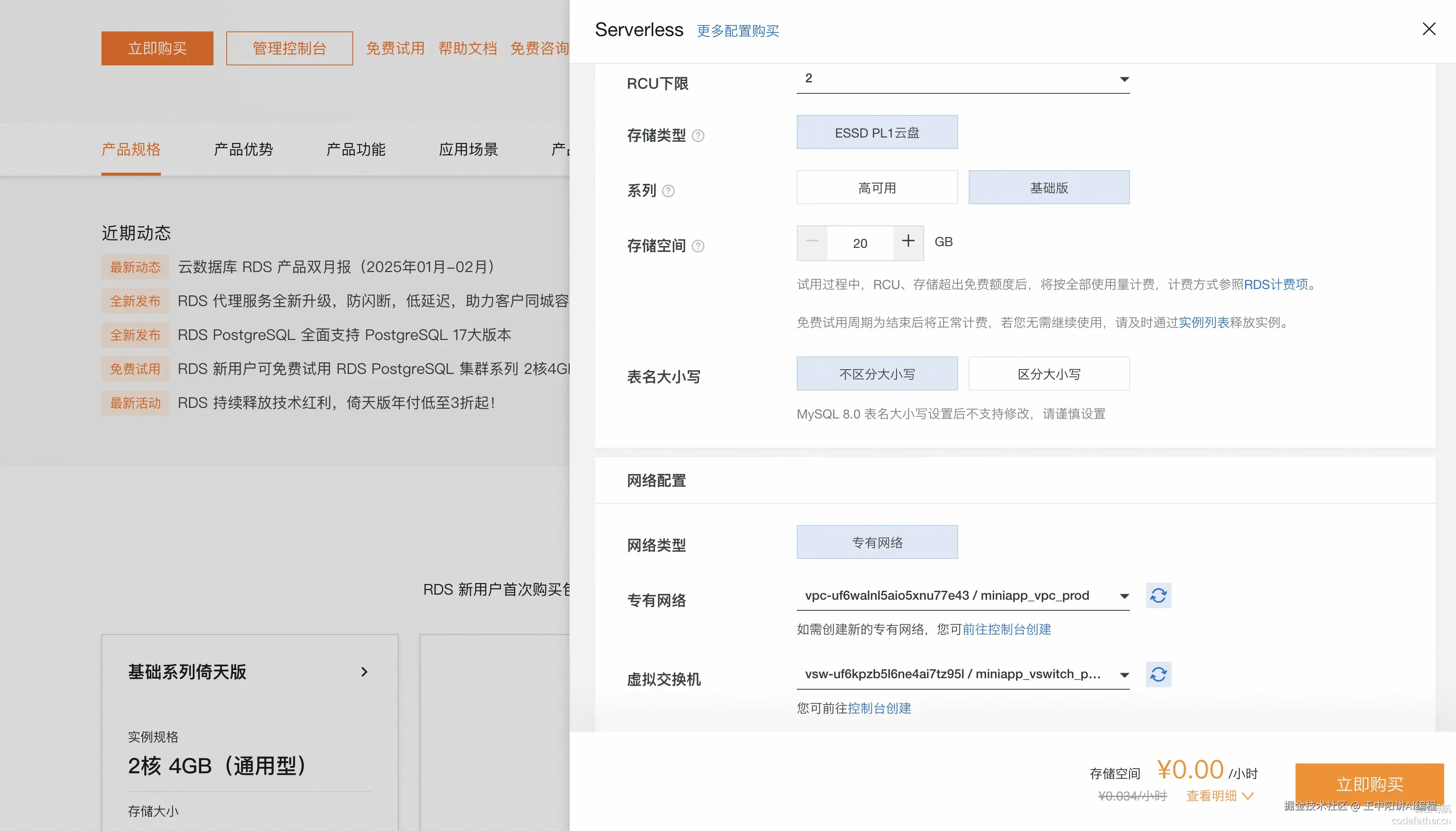This screenshot has width=1456, height=831.
Task: Switch to the 产品功能 tab
Action: (x=356, y=149)
